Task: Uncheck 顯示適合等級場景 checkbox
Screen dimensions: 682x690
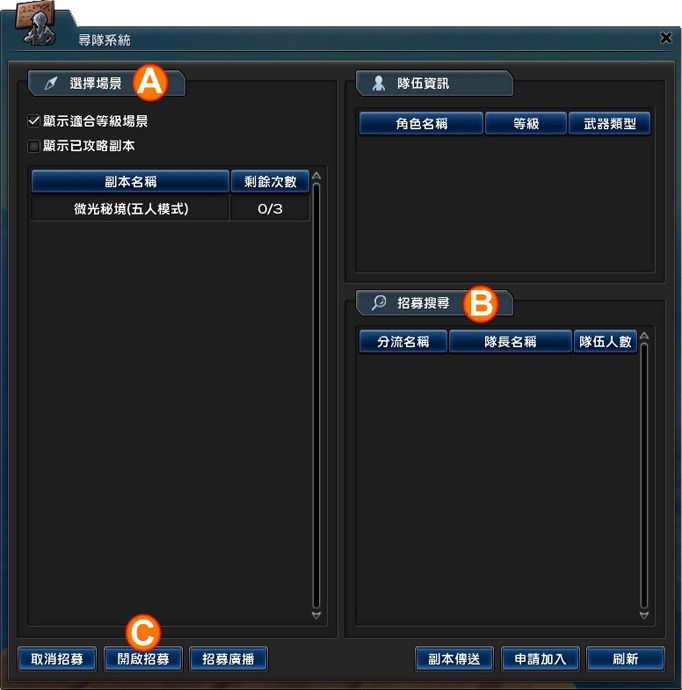Action: 34,121
